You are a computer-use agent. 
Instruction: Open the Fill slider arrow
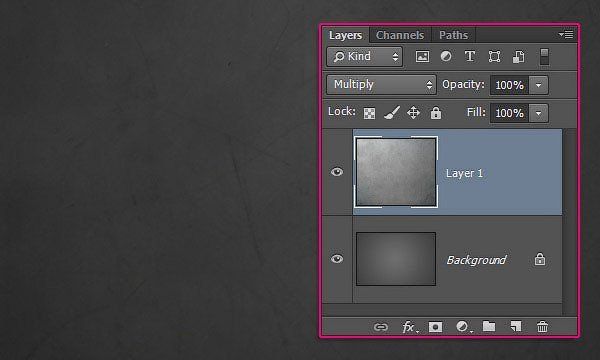point(538,113)
